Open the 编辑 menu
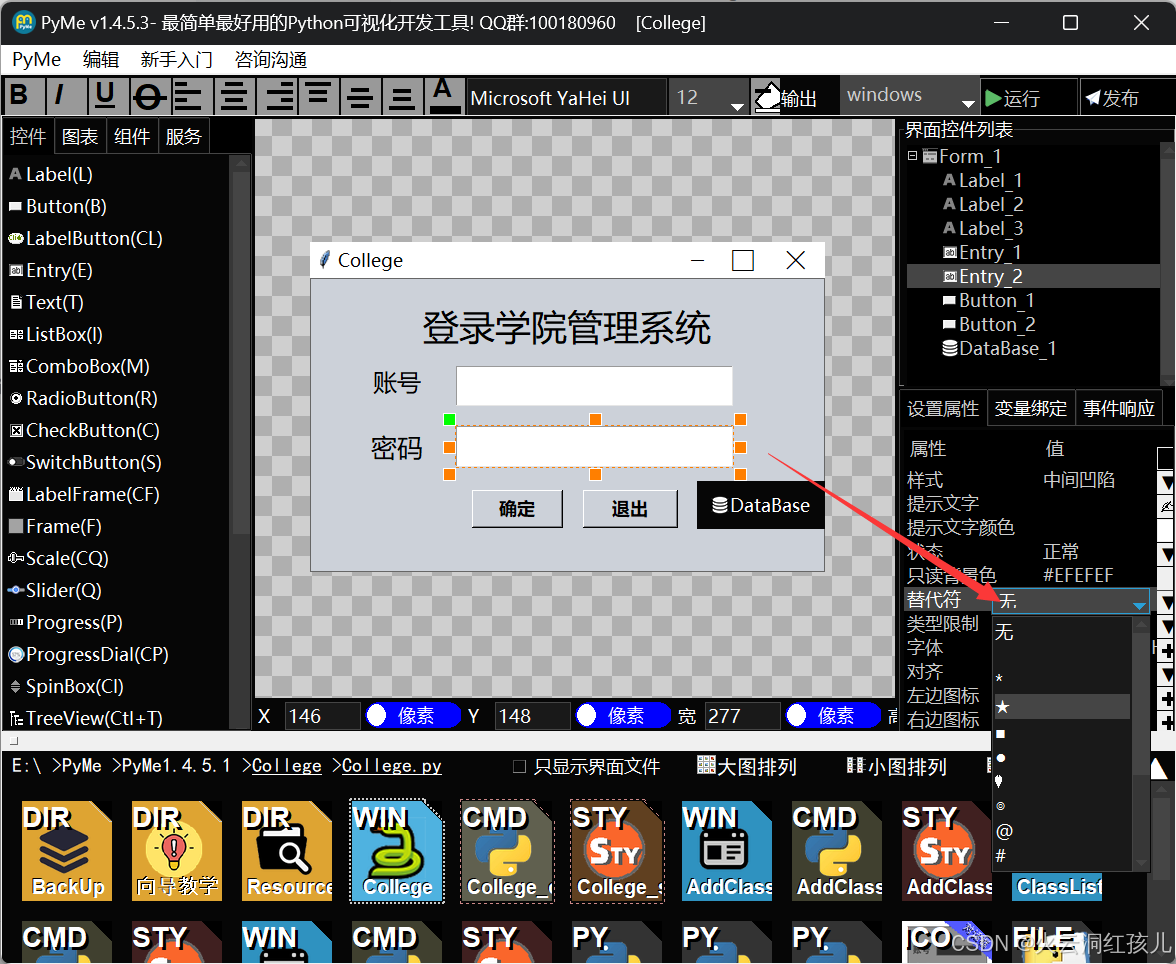 101,59
